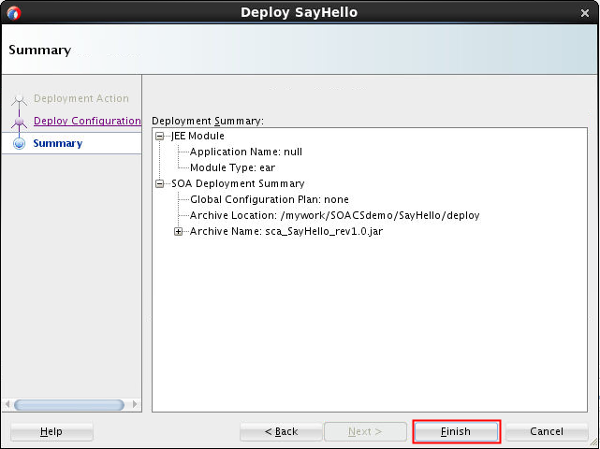Select the Module Type: ear entry
Screen dimensions: 600x449
[x=231, y=168]
